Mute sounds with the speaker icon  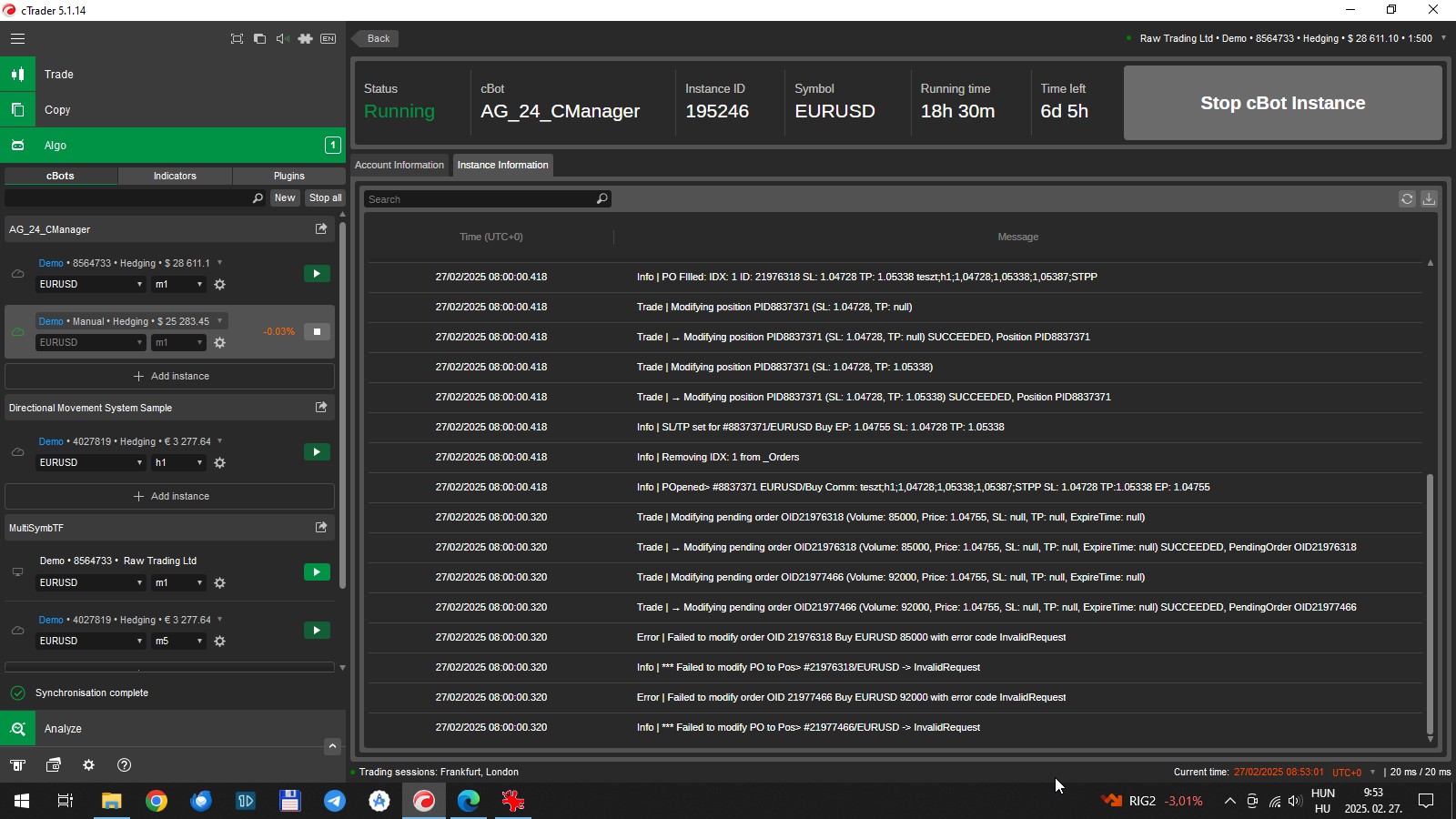(x=282, y=38)
